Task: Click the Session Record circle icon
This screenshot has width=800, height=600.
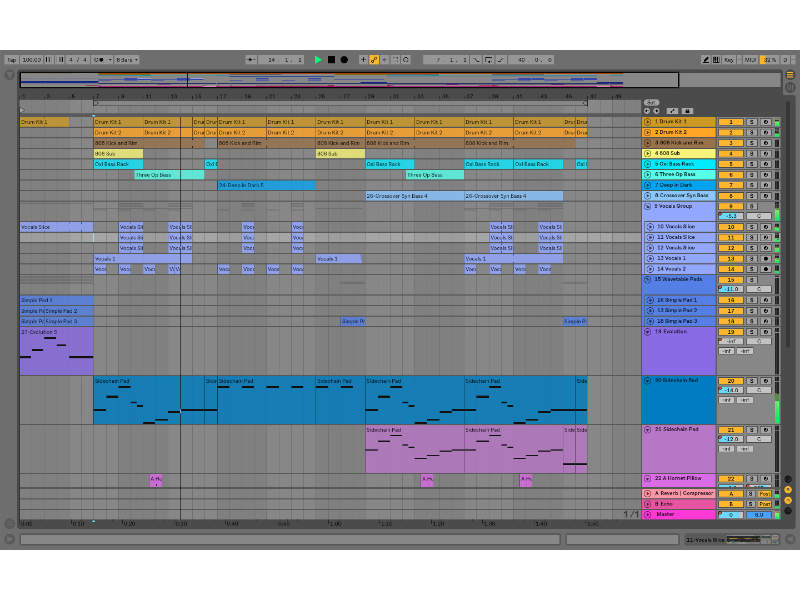Action: 406,60
